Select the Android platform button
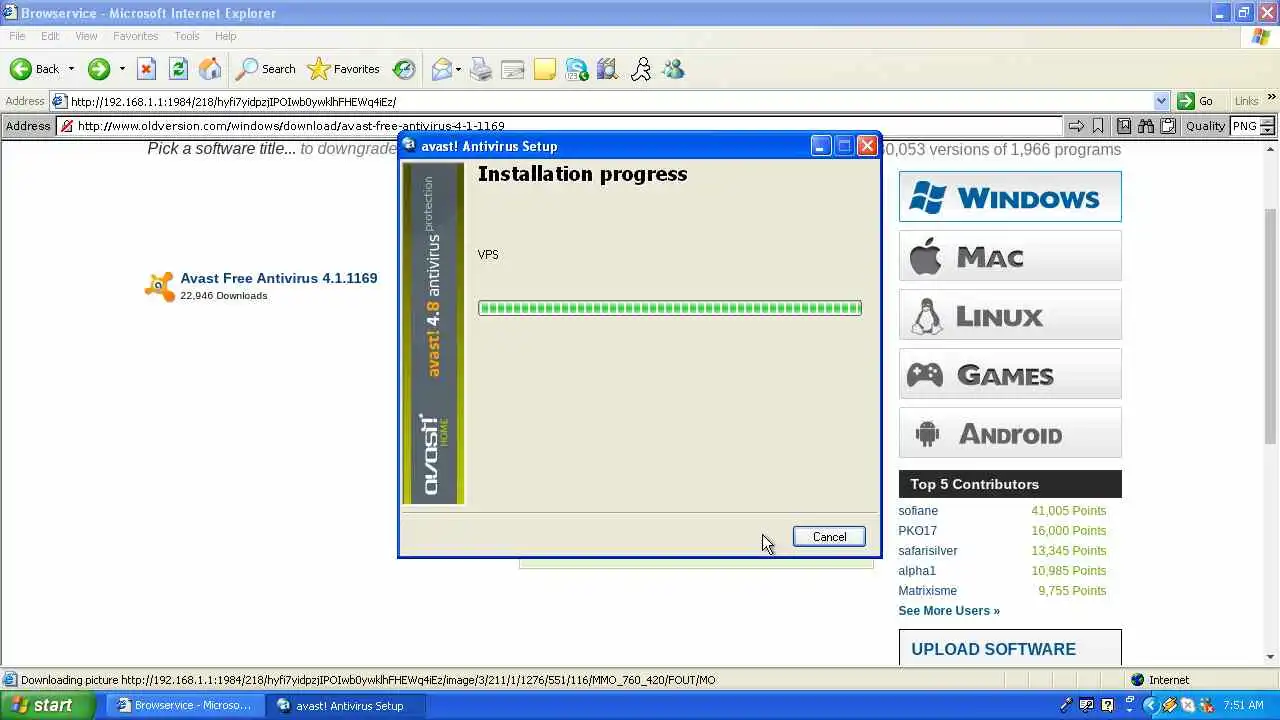This screenshot has height=720, width=1280. 1010,433
